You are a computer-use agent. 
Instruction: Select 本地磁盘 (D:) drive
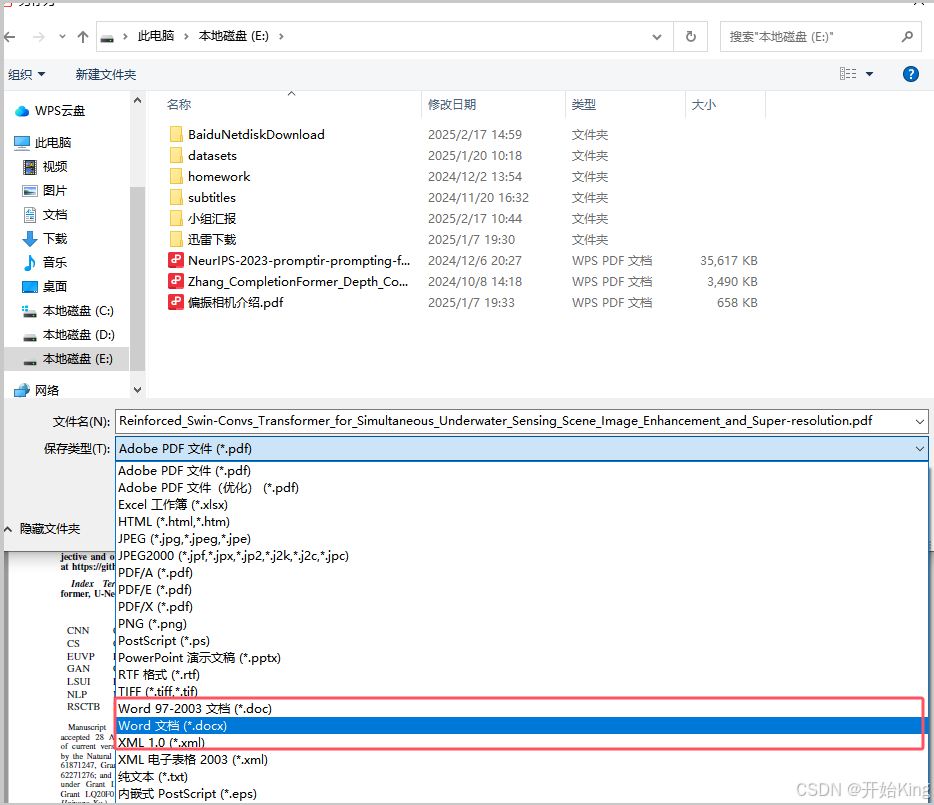[x=68, y=335]
